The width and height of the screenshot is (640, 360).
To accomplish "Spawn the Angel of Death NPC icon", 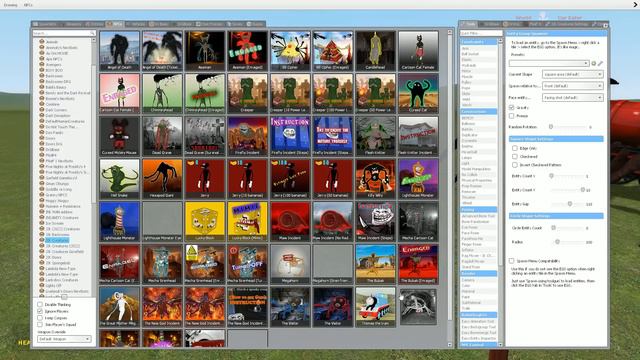I will tap(119, 51).
